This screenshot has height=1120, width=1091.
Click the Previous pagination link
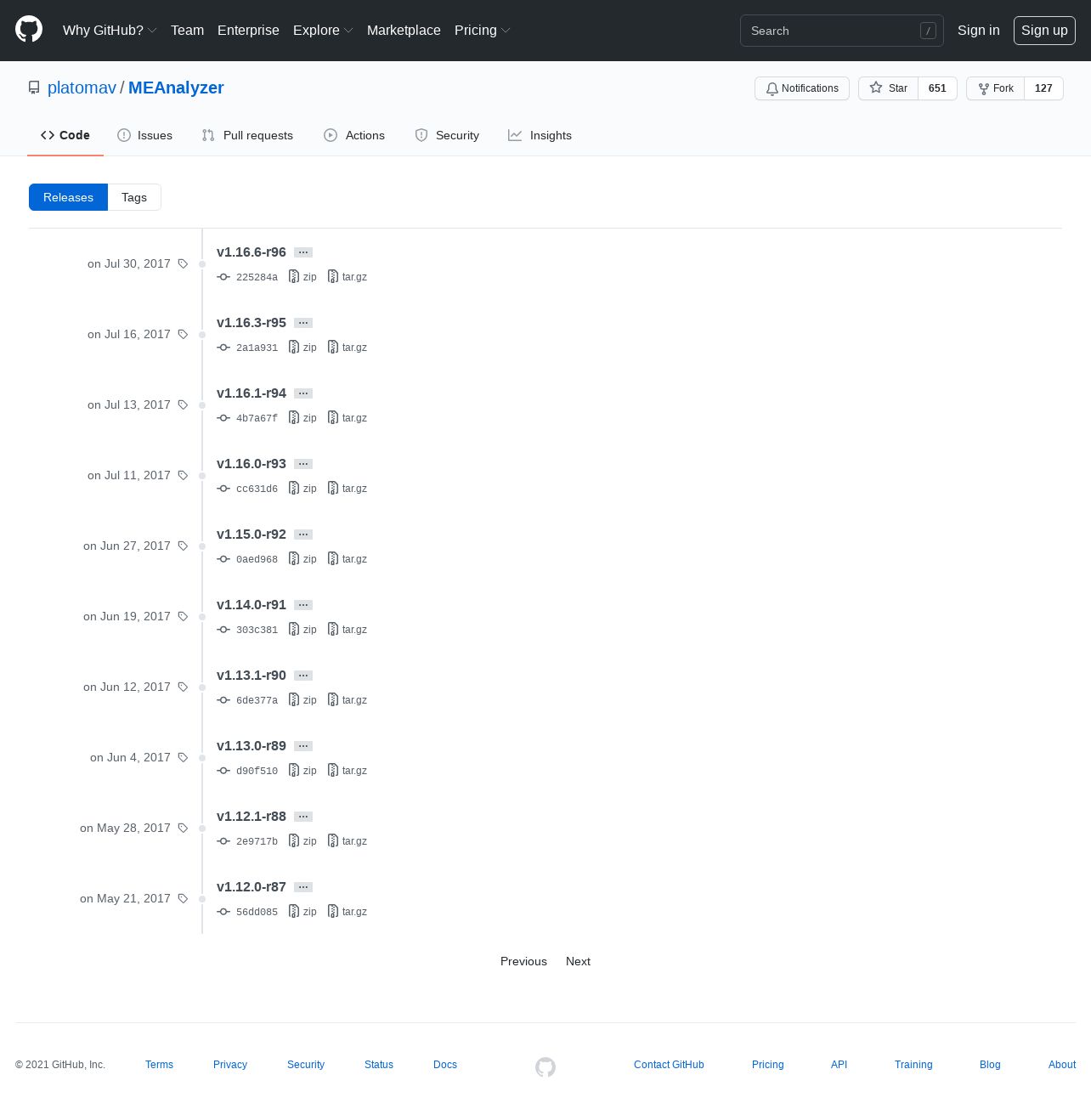tap(523, 961)
